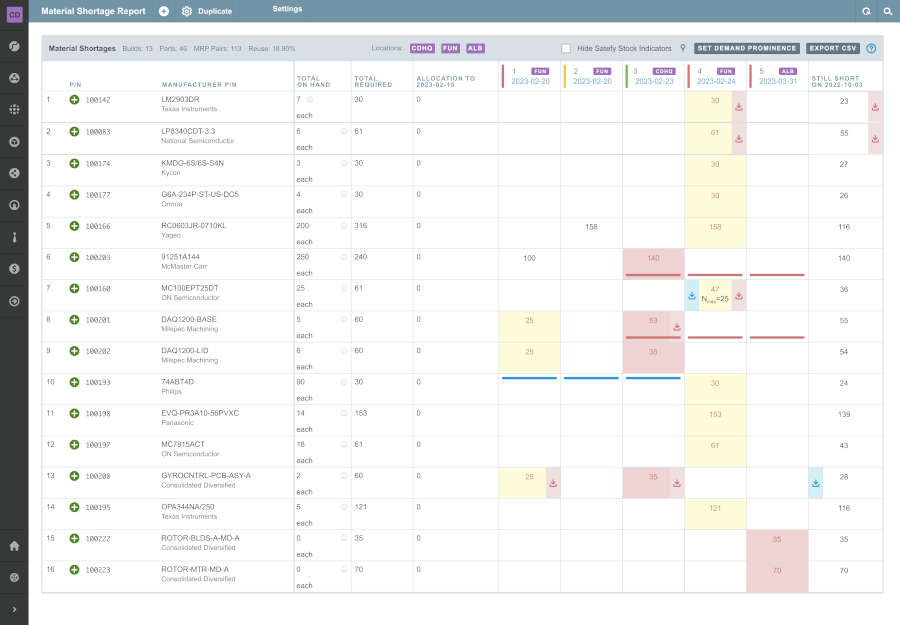
Task: Click blue download icon in row 100160
Action: [x=692, y=296]
